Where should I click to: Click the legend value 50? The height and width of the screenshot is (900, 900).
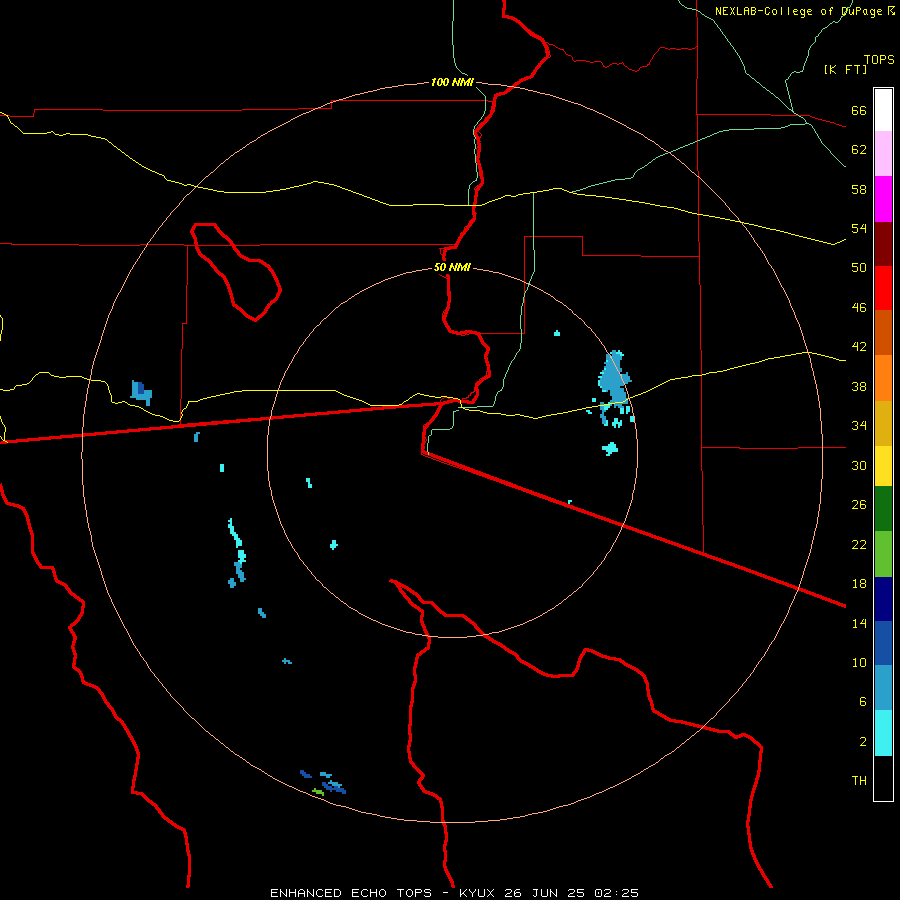(859, 267)
